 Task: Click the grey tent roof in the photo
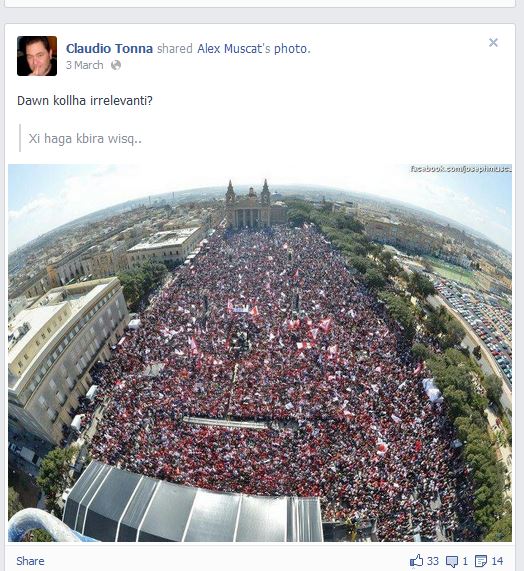(x=189, y=504)
